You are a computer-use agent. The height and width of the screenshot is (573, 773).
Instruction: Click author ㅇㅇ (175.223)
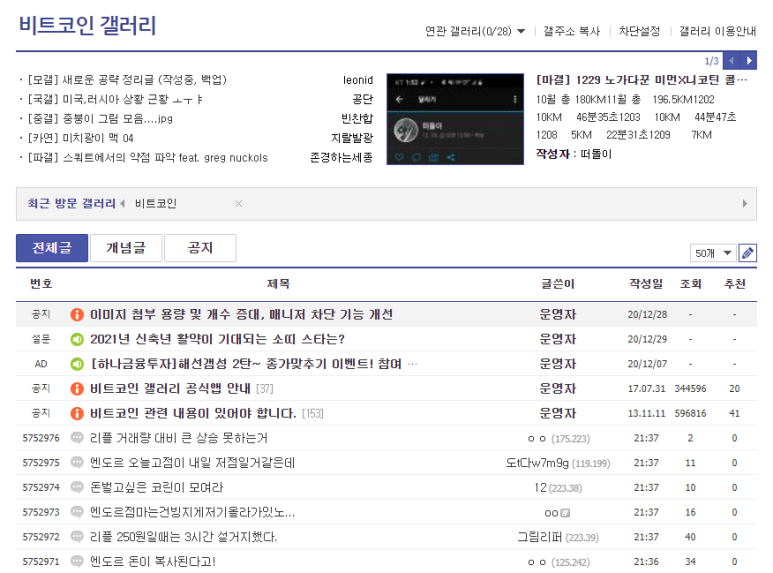tap(558, 438)
